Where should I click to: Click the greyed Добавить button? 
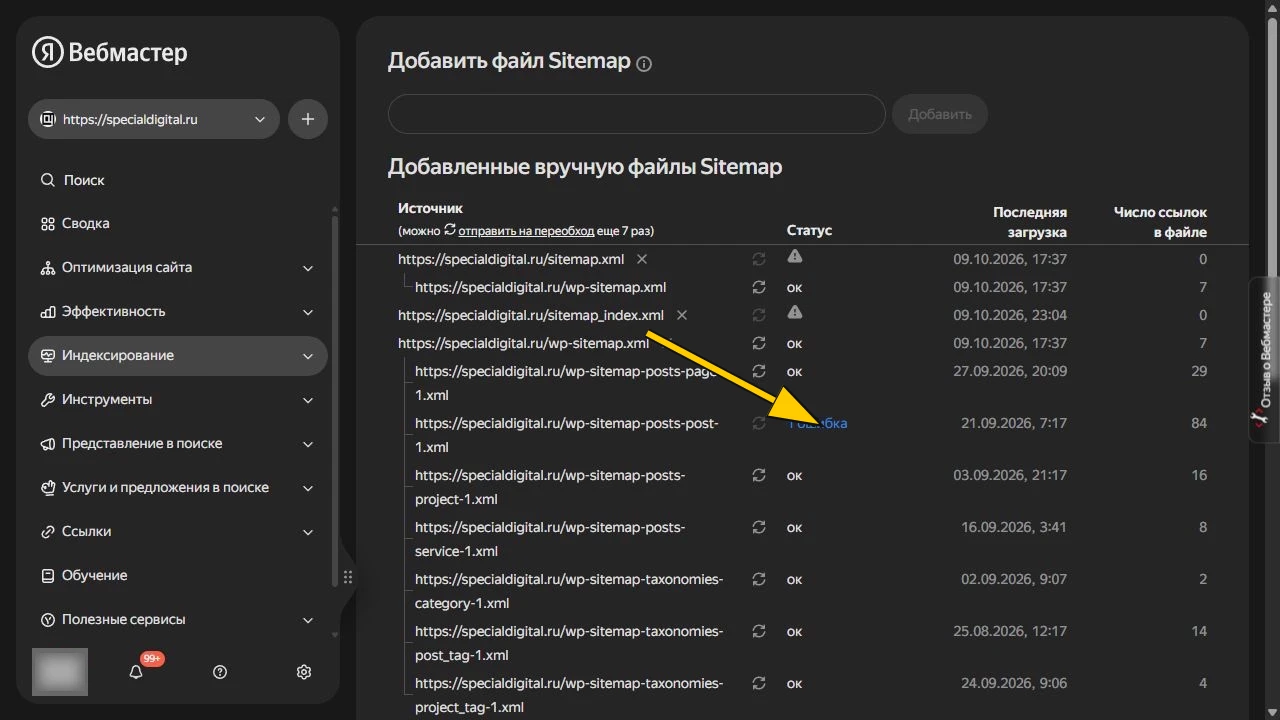click(940, 114)
